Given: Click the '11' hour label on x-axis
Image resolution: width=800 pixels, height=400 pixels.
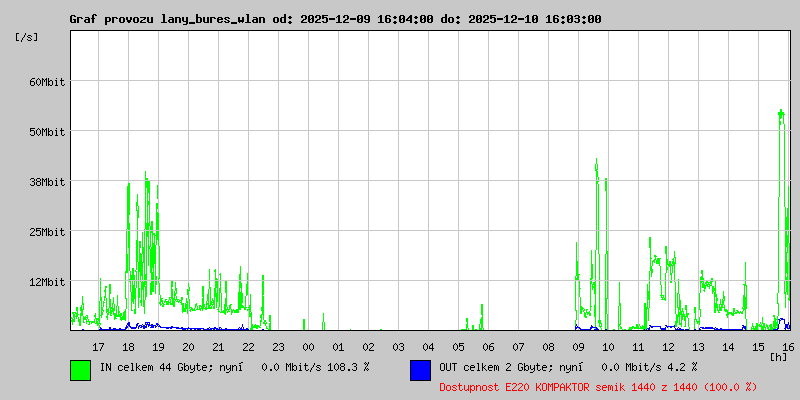Looking at the screenshot, I should (638, 347).
